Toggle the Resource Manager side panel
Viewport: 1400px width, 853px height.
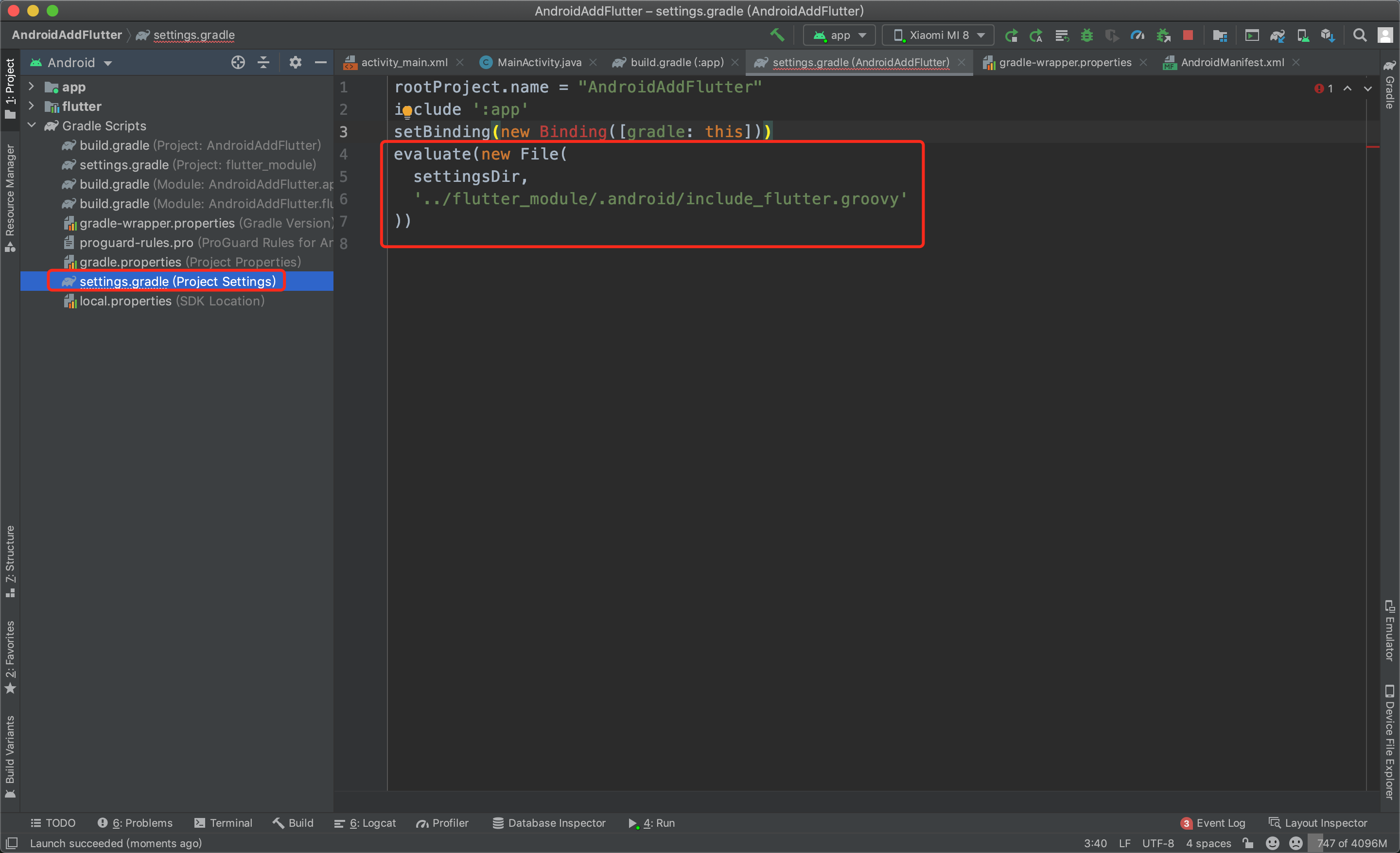10,196
